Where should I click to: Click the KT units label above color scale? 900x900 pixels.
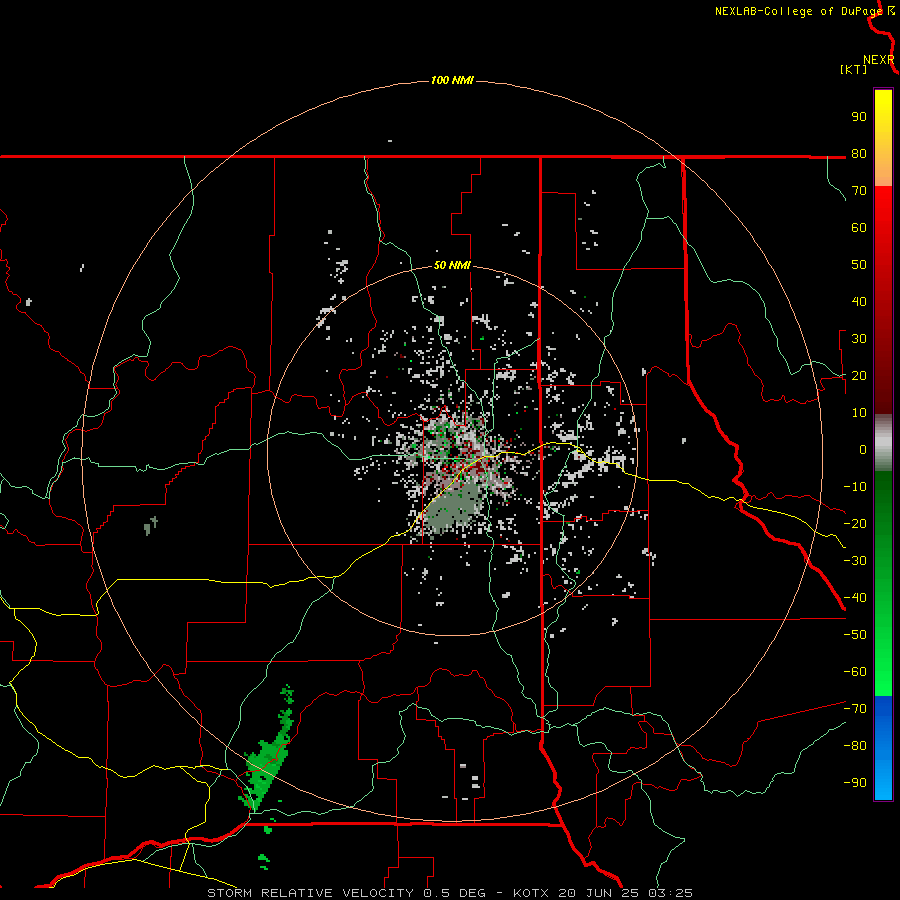[x=853, y=69]
